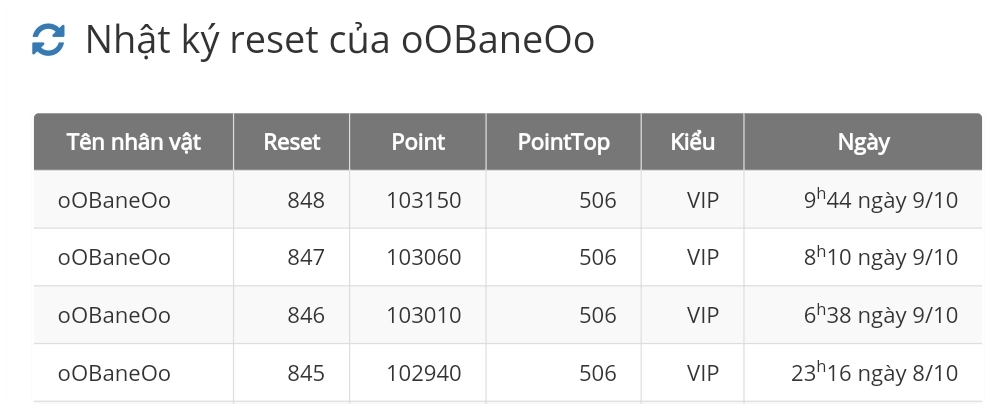The width and height of the screenshot is (998, 404).
Task: Click the point value 102940
Action: tap(424, 374)
